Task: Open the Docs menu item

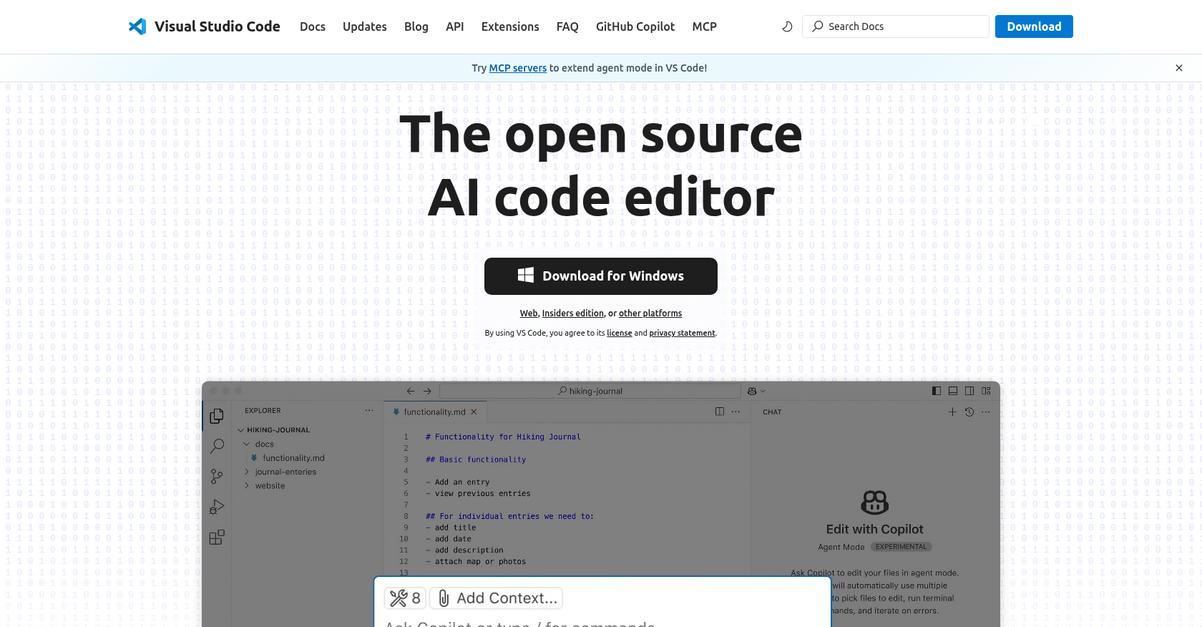Action: (313, 27)
